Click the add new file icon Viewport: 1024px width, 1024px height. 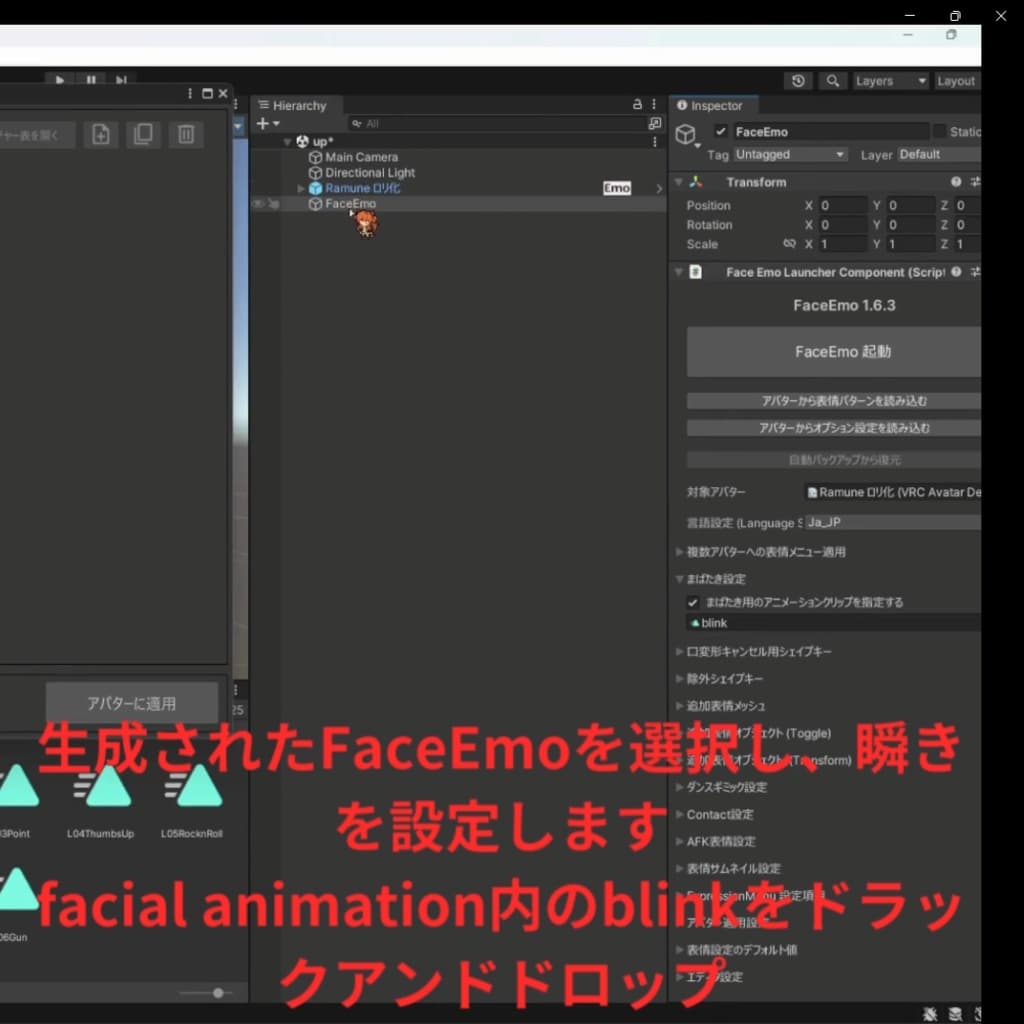101,135
